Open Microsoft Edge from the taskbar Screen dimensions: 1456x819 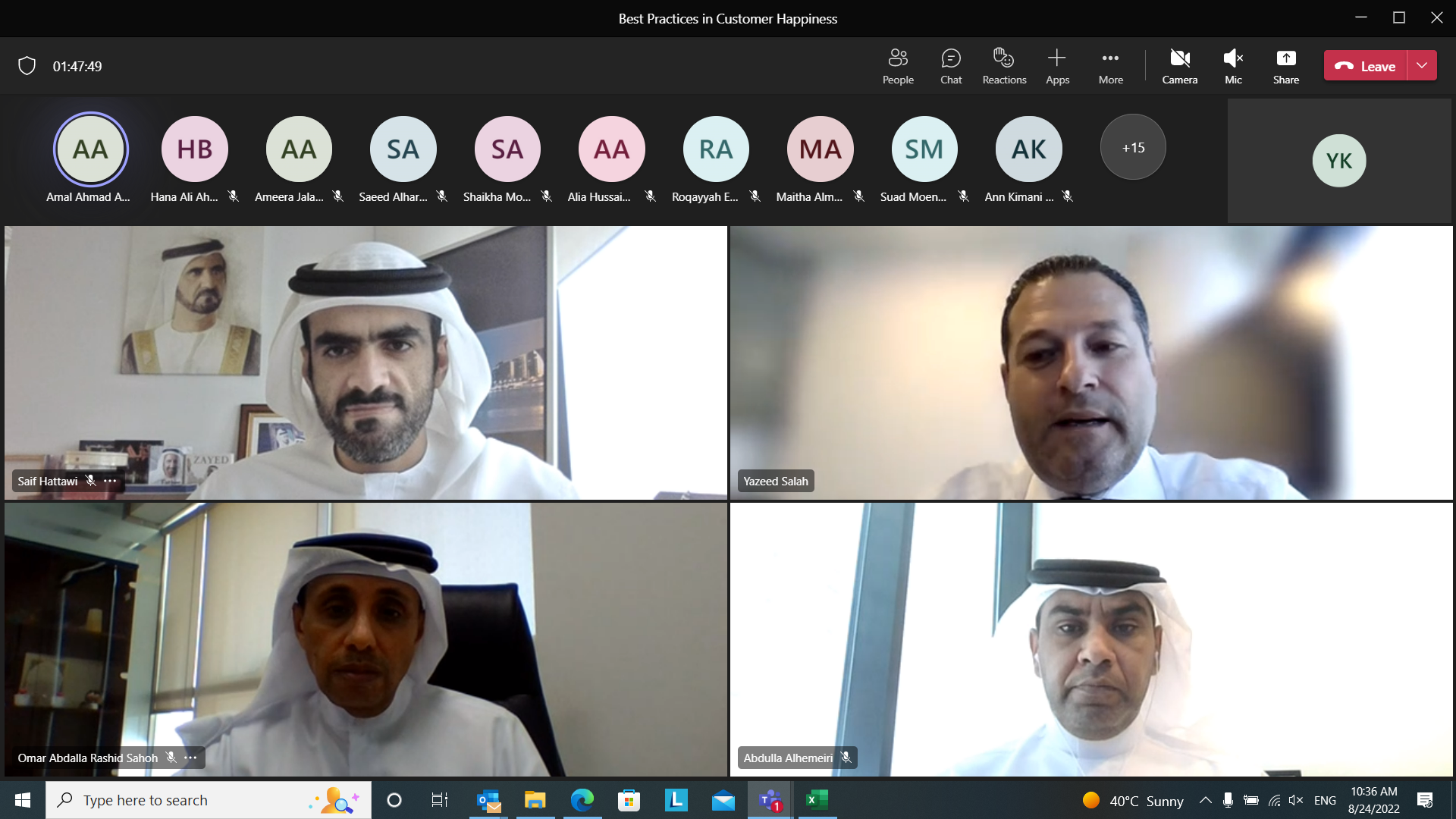point(582,800)
